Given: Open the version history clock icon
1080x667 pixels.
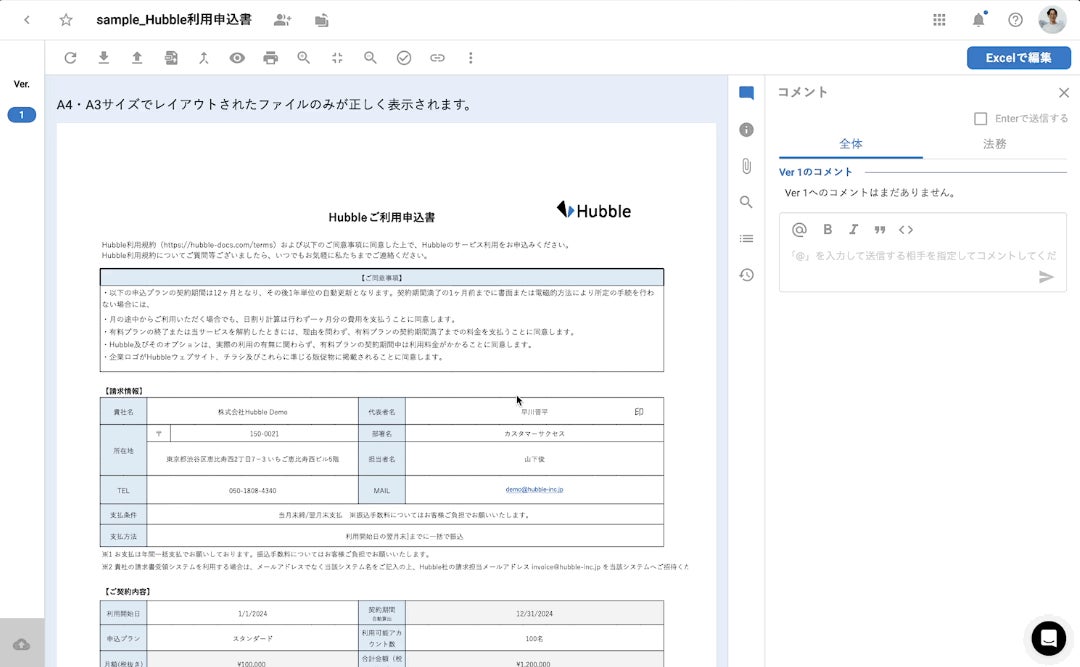Looking at the screenshot, I should [746, 274].
